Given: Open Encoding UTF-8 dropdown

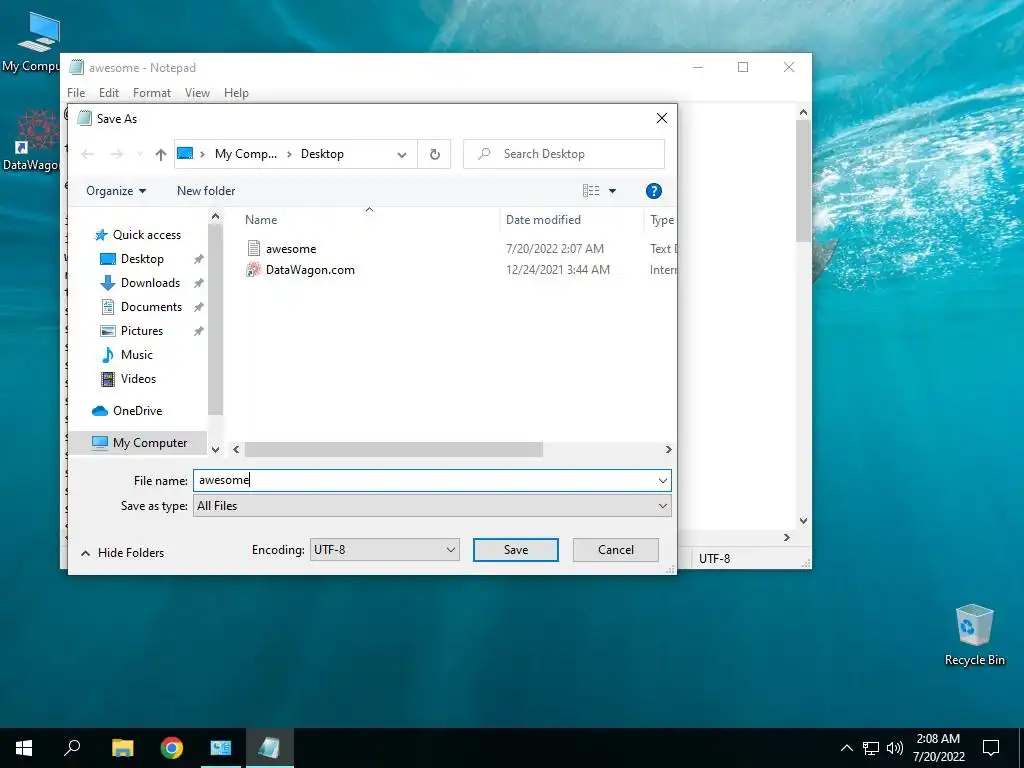Looking at the screenshot, I should coord(385,550).
